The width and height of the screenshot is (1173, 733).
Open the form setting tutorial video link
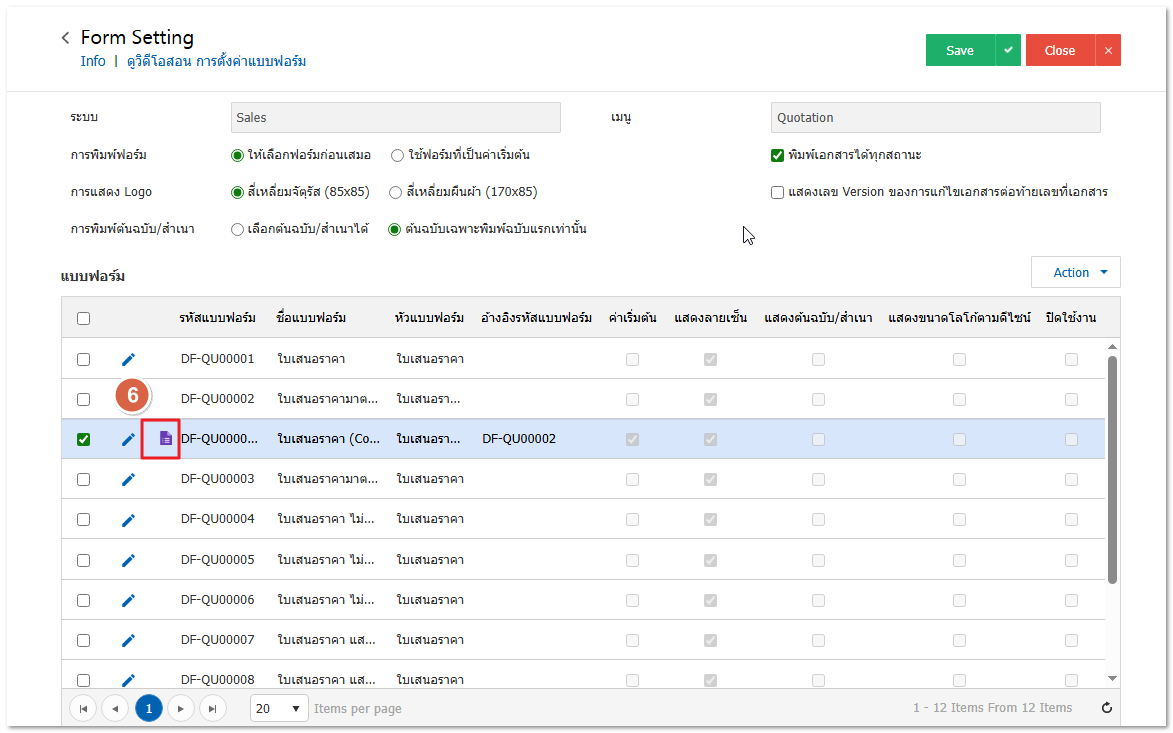pyautogui.click(x=216, y=61)
